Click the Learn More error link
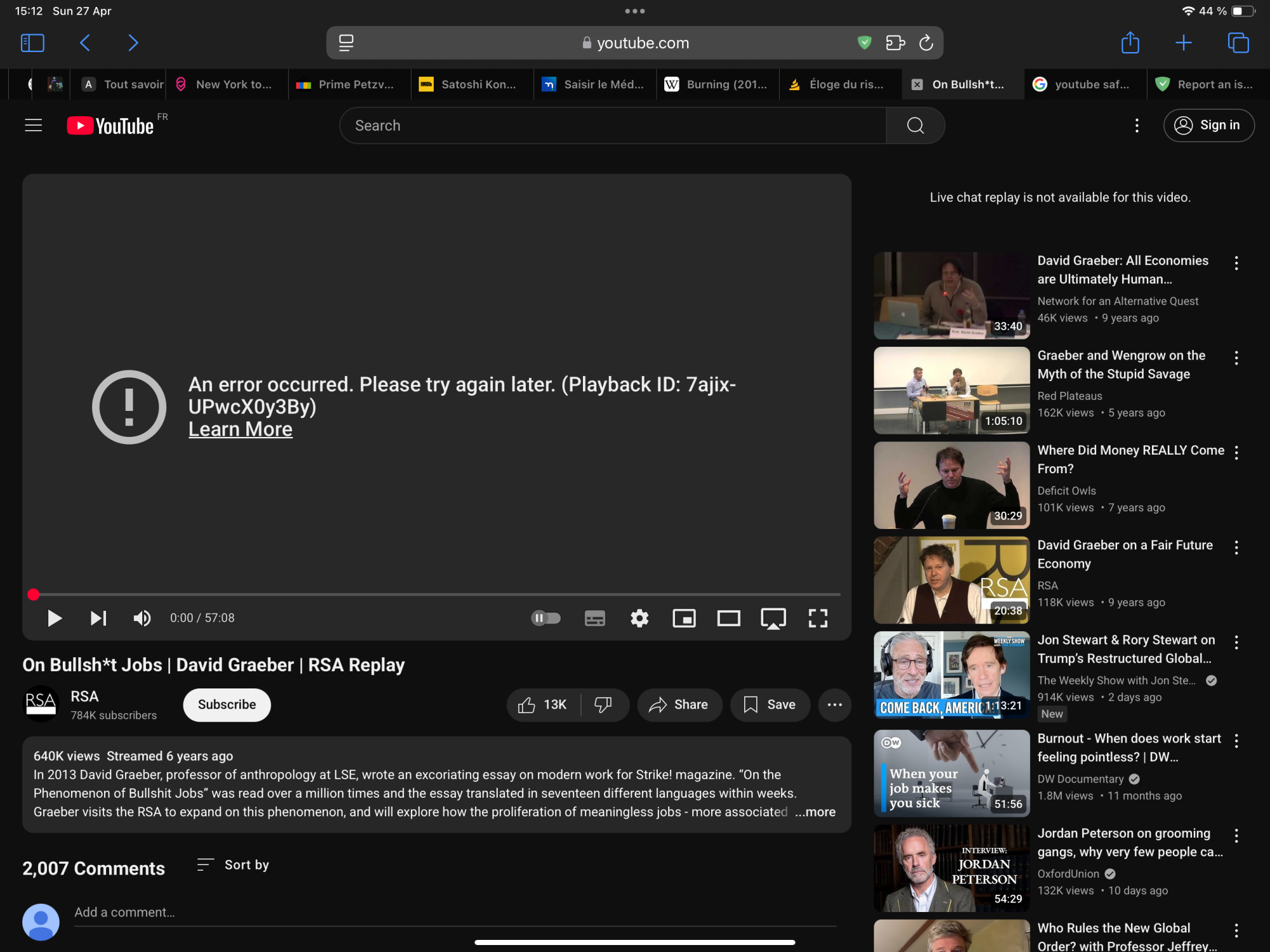The width and height of the screenshot is (1270, 952). click(x=240, y=429)
